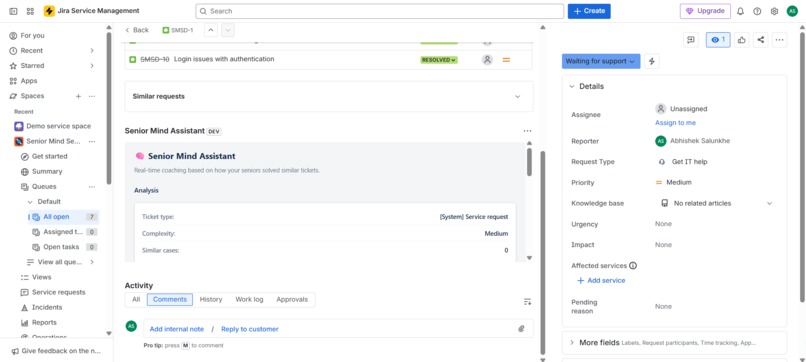Image resolution: width=806 pixels, height=362 pixels.
Task: Click Add internal note
Action: tap(177, 329)
